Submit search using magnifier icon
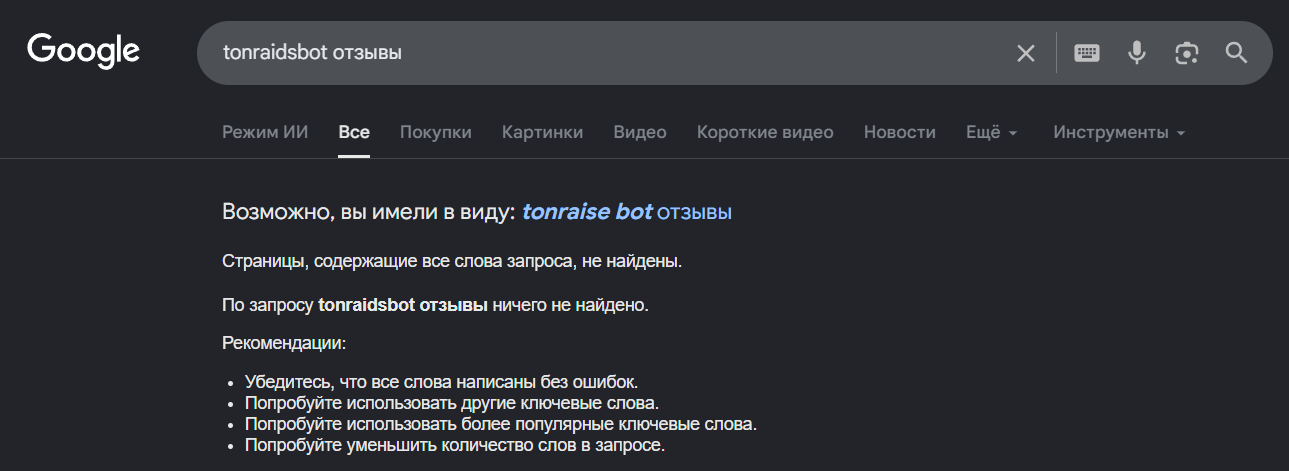1289x471 pixels. click(x=1237, y=53)
